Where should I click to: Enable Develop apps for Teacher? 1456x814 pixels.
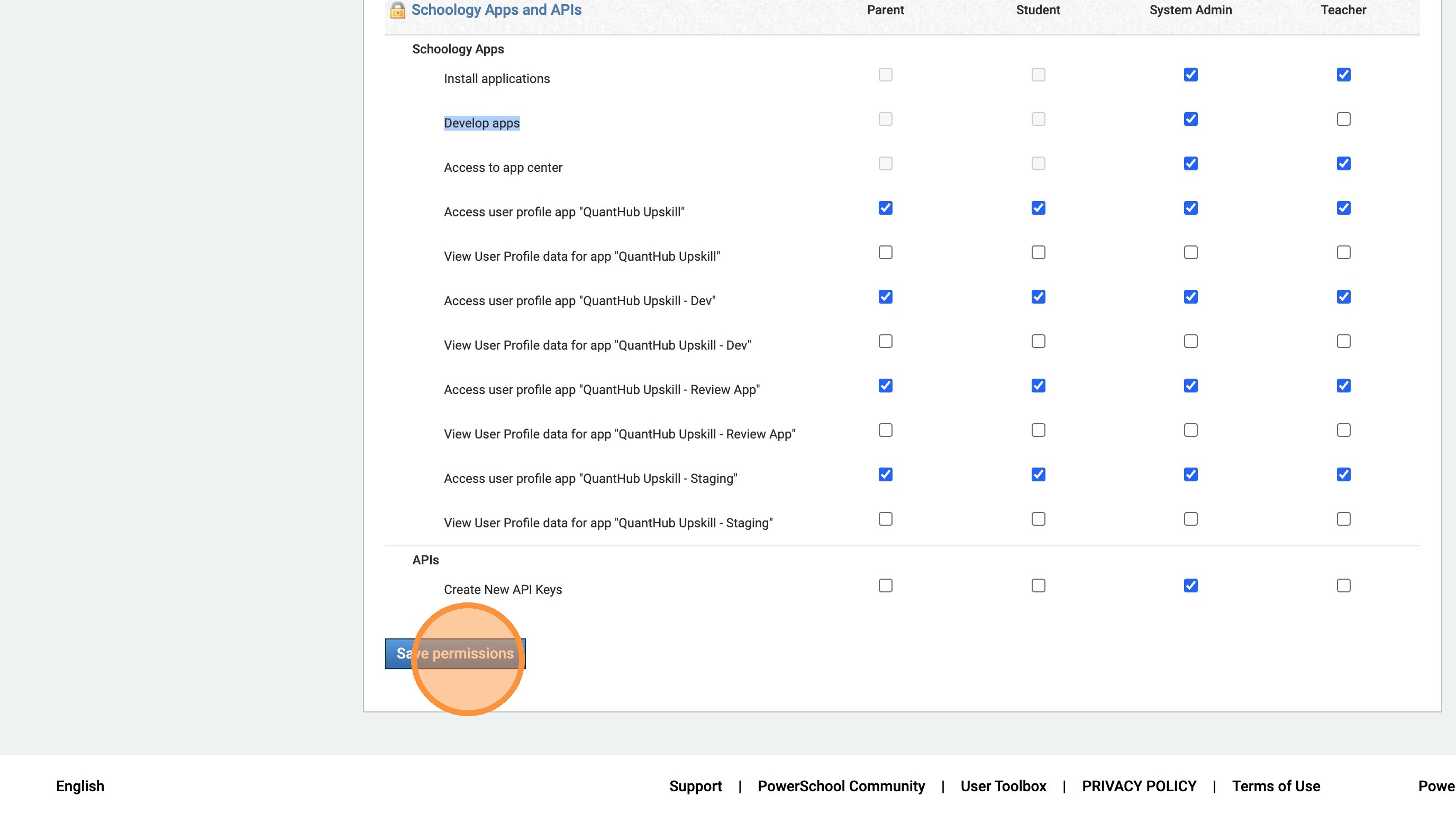[1343, 119]
